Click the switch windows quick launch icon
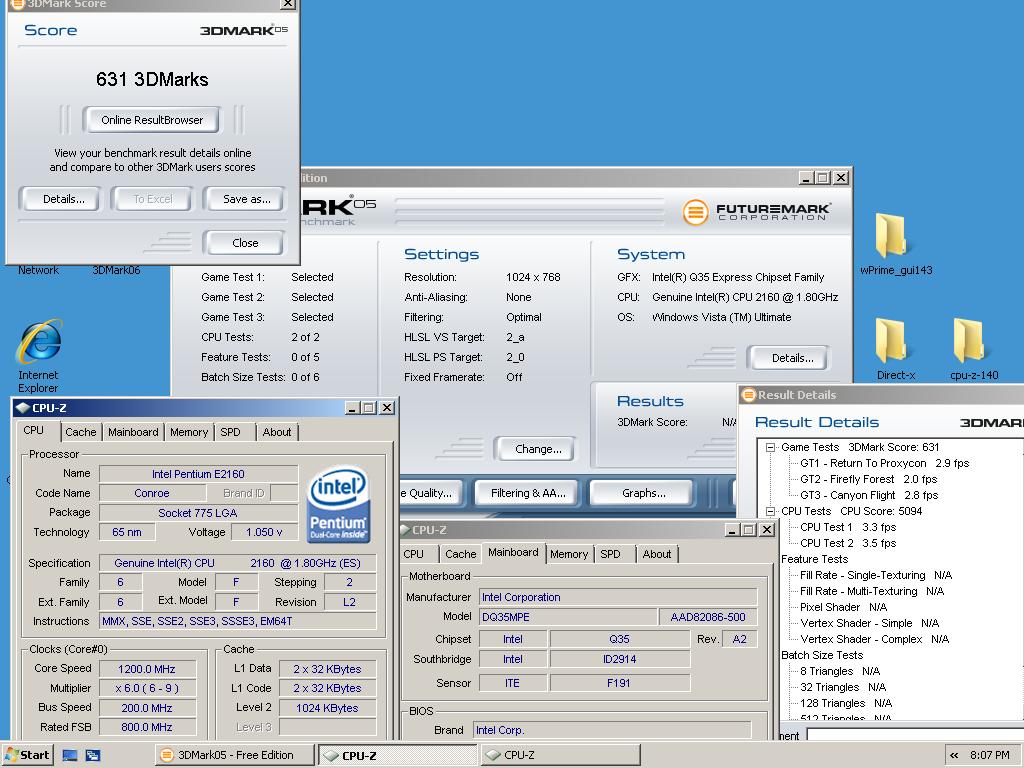Viewport: 1024px width, 768px height. (x=93, y=755)
